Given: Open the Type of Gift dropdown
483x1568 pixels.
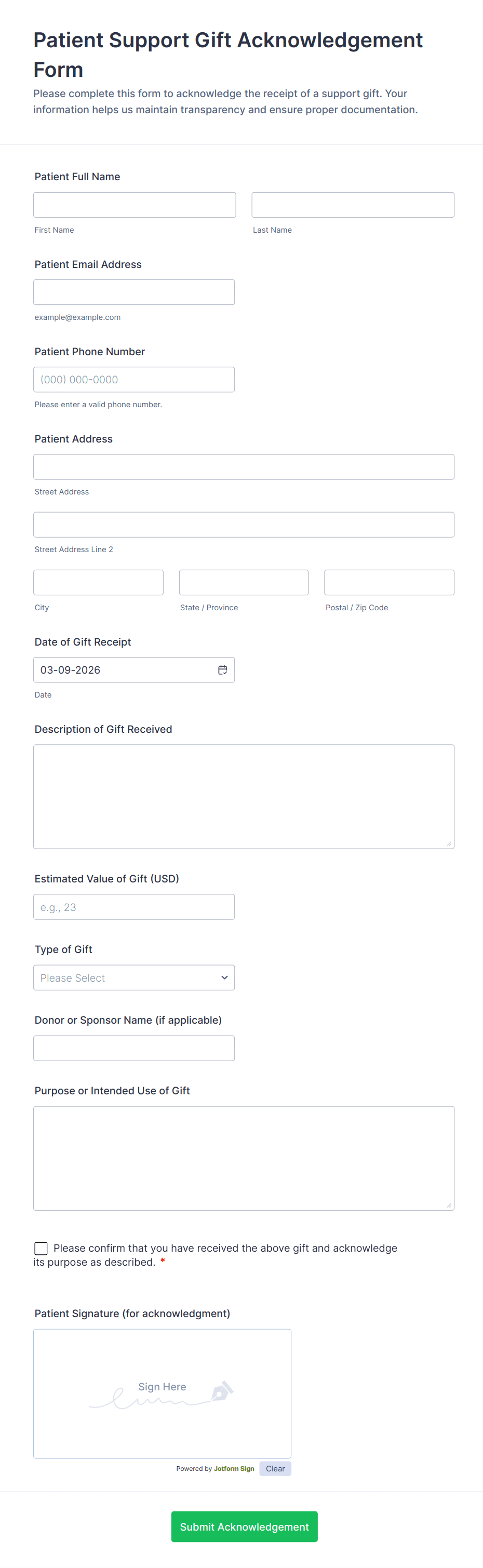Looking at the screenshot, I should point(134,977).
